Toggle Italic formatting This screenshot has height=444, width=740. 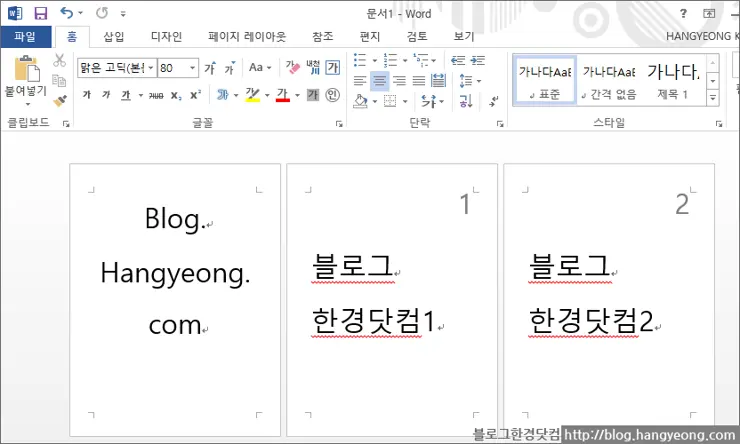[x=106, y=95]
